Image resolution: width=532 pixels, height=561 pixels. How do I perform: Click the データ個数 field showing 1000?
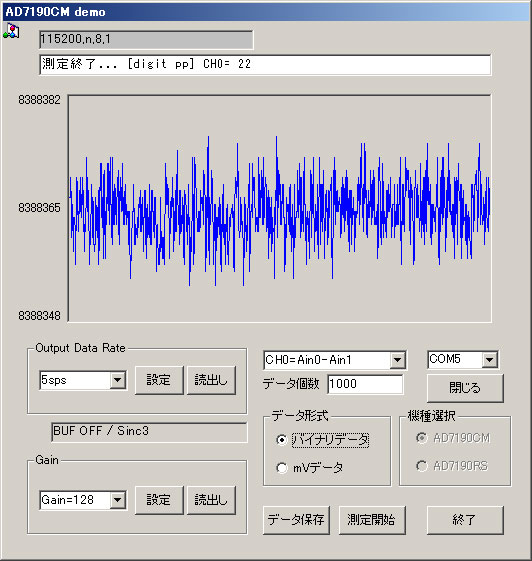[x=365, y=384]
